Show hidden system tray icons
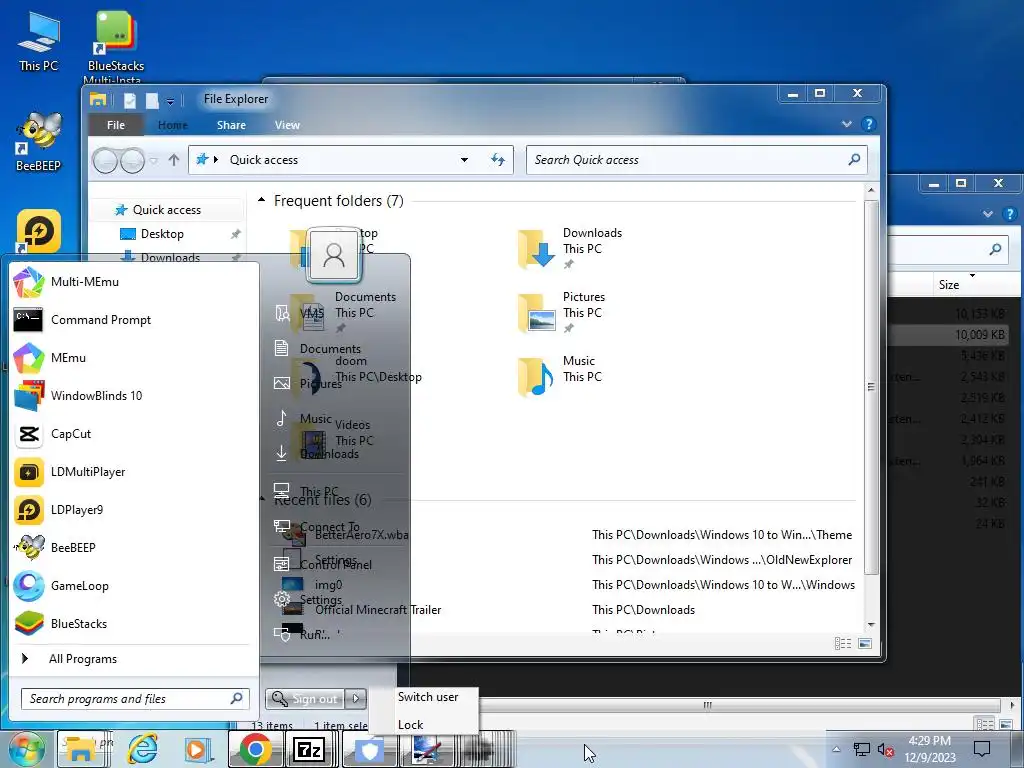Viewport: 1024px width, 768px height. [836, 749]
